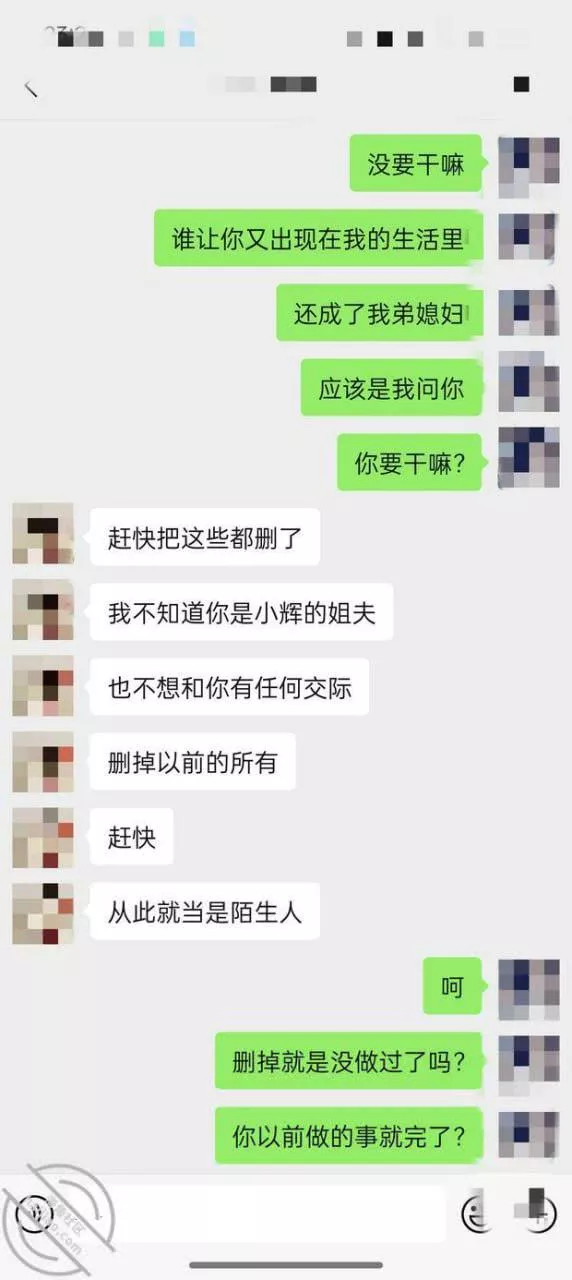Select the message '删掉就是没做过了吗?'
The height and width of the screenshot is (1280, 572).
click(x=349, y=1061)
